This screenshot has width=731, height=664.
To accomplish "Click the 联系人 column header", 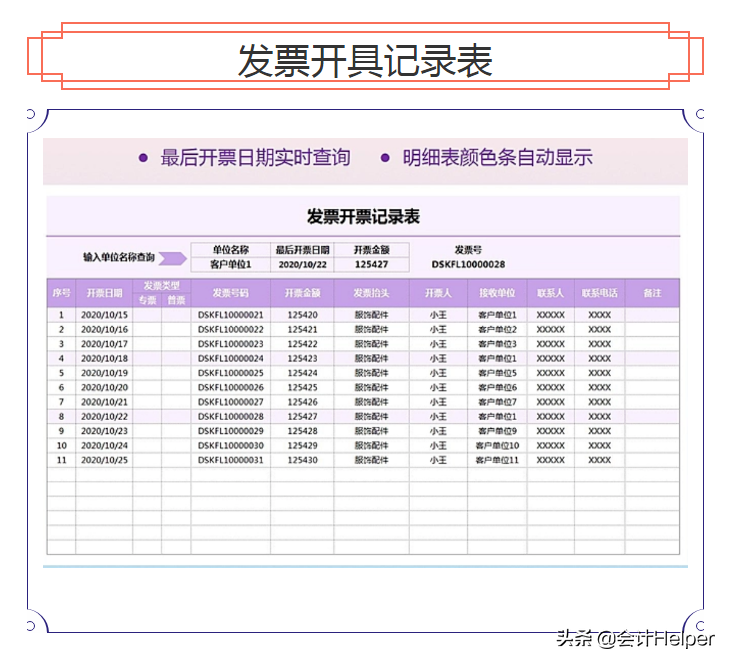I will coord(551,293).
